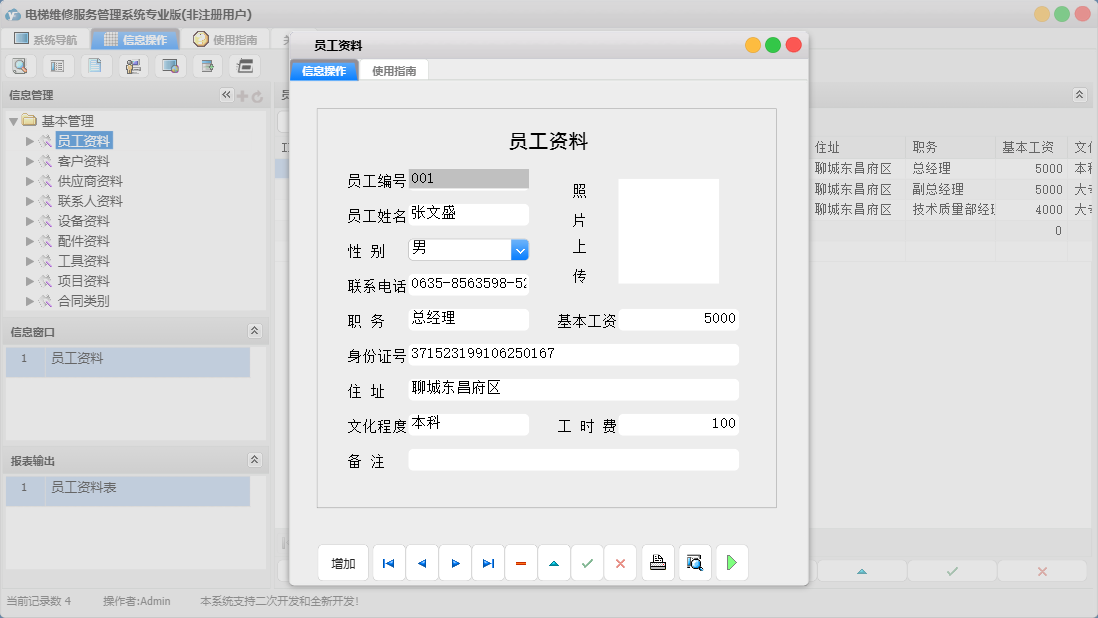The width and height of the screenshot is (1098, 618).
Task: Expand the 设备资料 tree item
Action: (x=30, y=220)
